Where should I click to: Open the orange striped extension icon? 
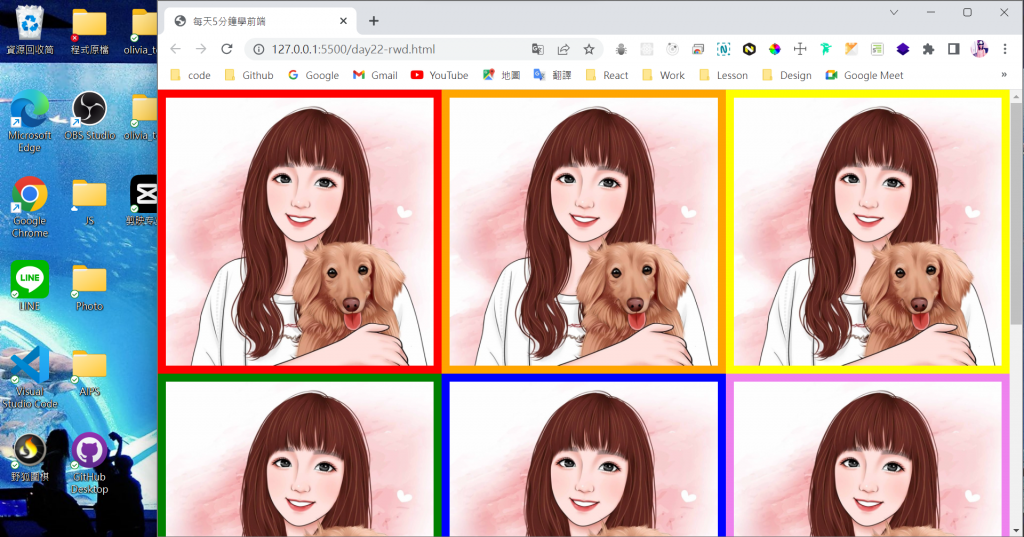(851, 49)
